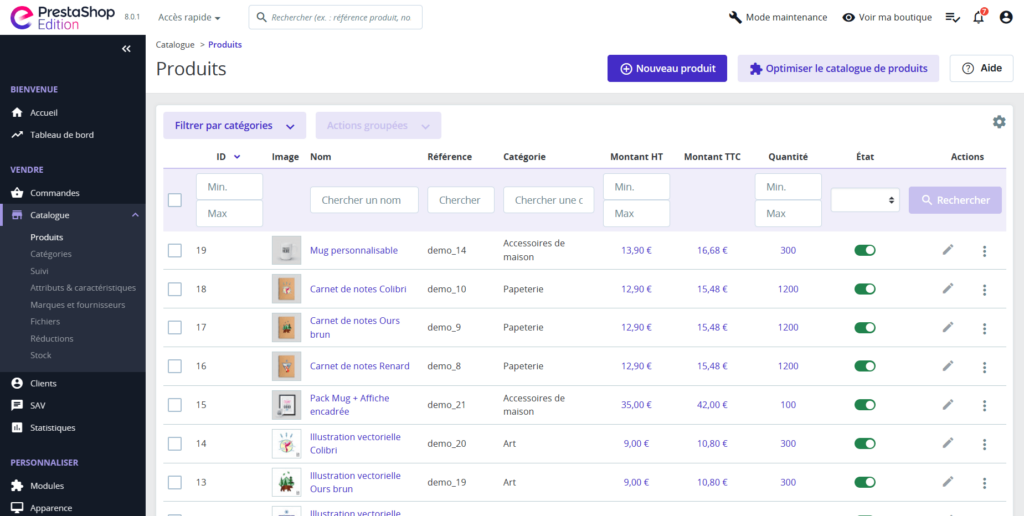1024x516 pixels.
Task: Collapse the sidebar with double-chevron icon
Action: [126, 49]
